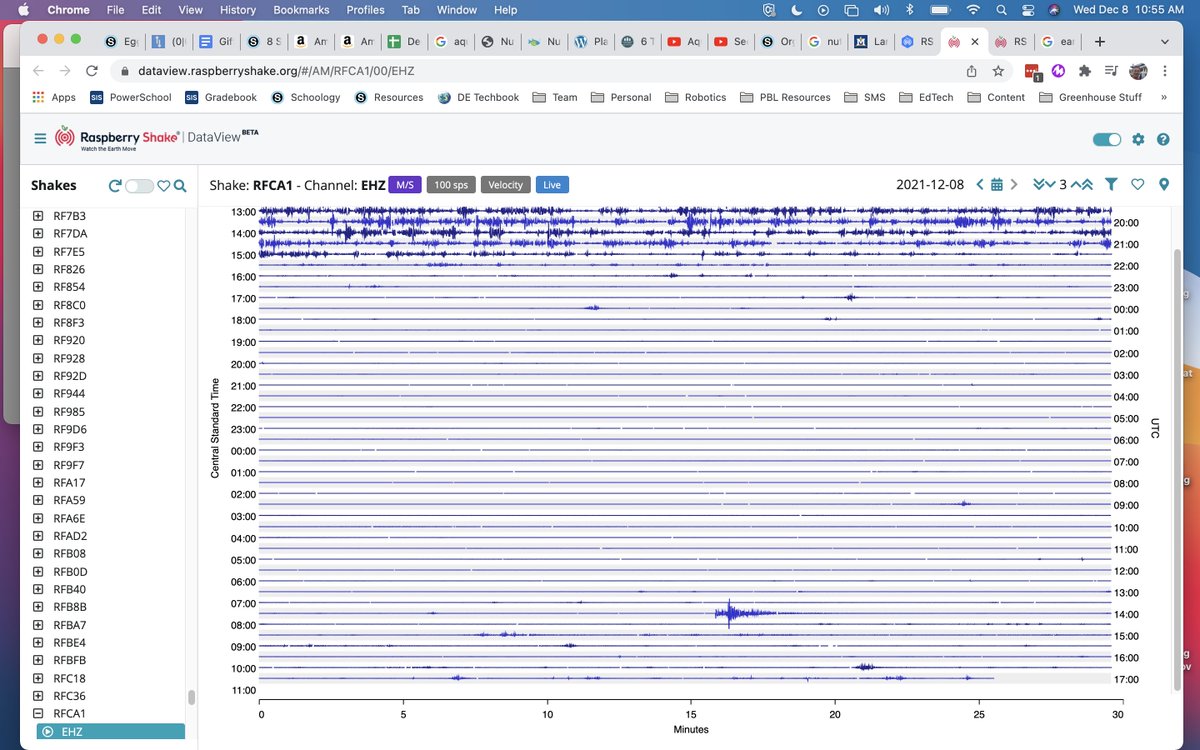Image resolution: width=1200 pixels, height=750 pixels.
Task: Select RFBFB in shakes list
Action: pyautogui.click(x=70, y=660)
